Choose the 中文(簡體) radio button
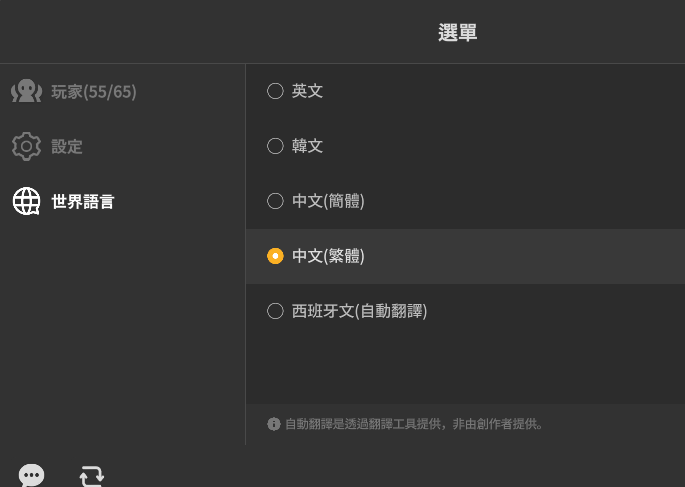685x487 pixels. pos(275,201)
